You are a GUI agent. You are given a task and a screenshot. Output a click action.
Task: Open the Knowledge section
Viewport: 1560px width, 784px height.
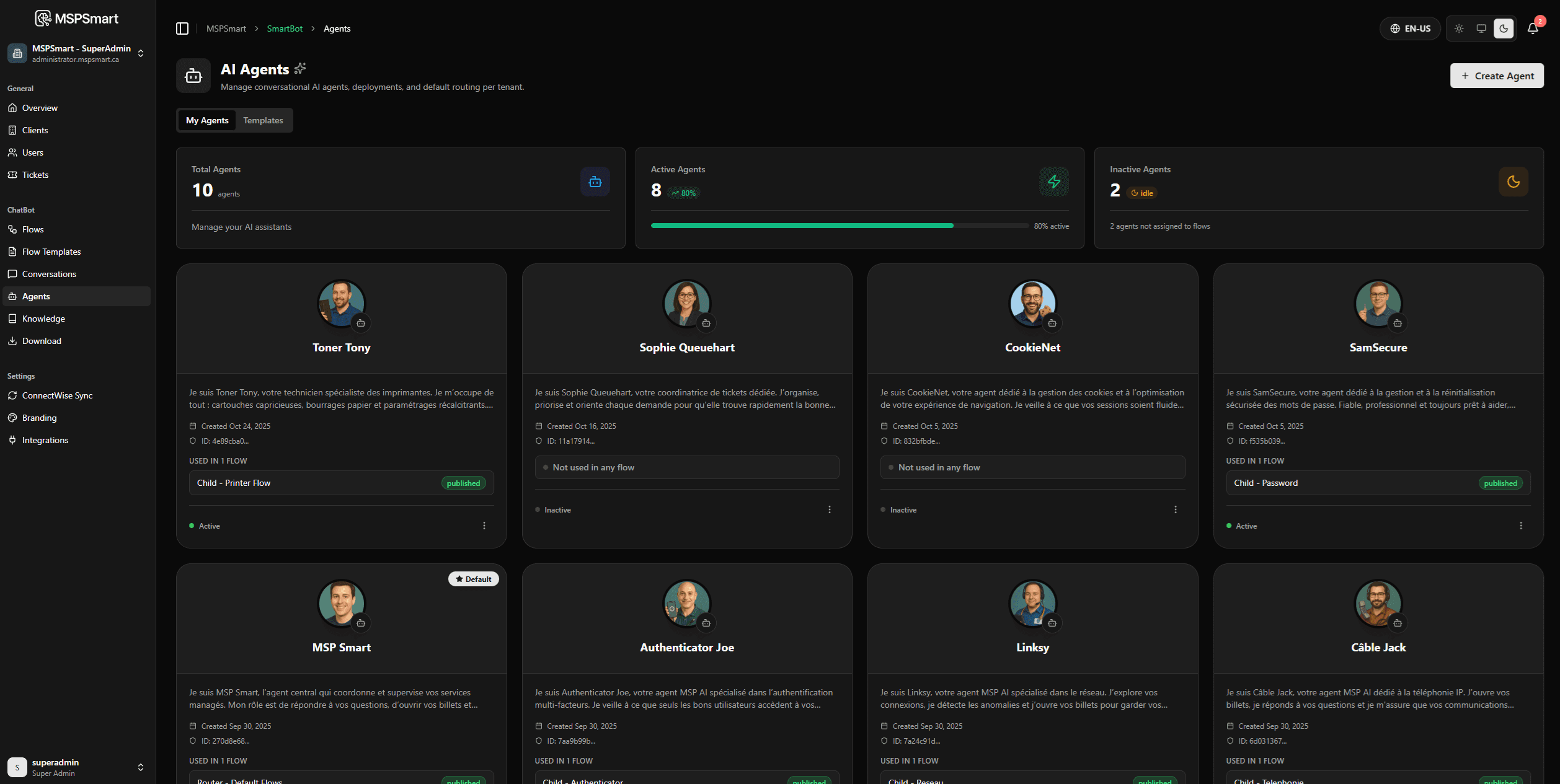(x=44, y=318)
